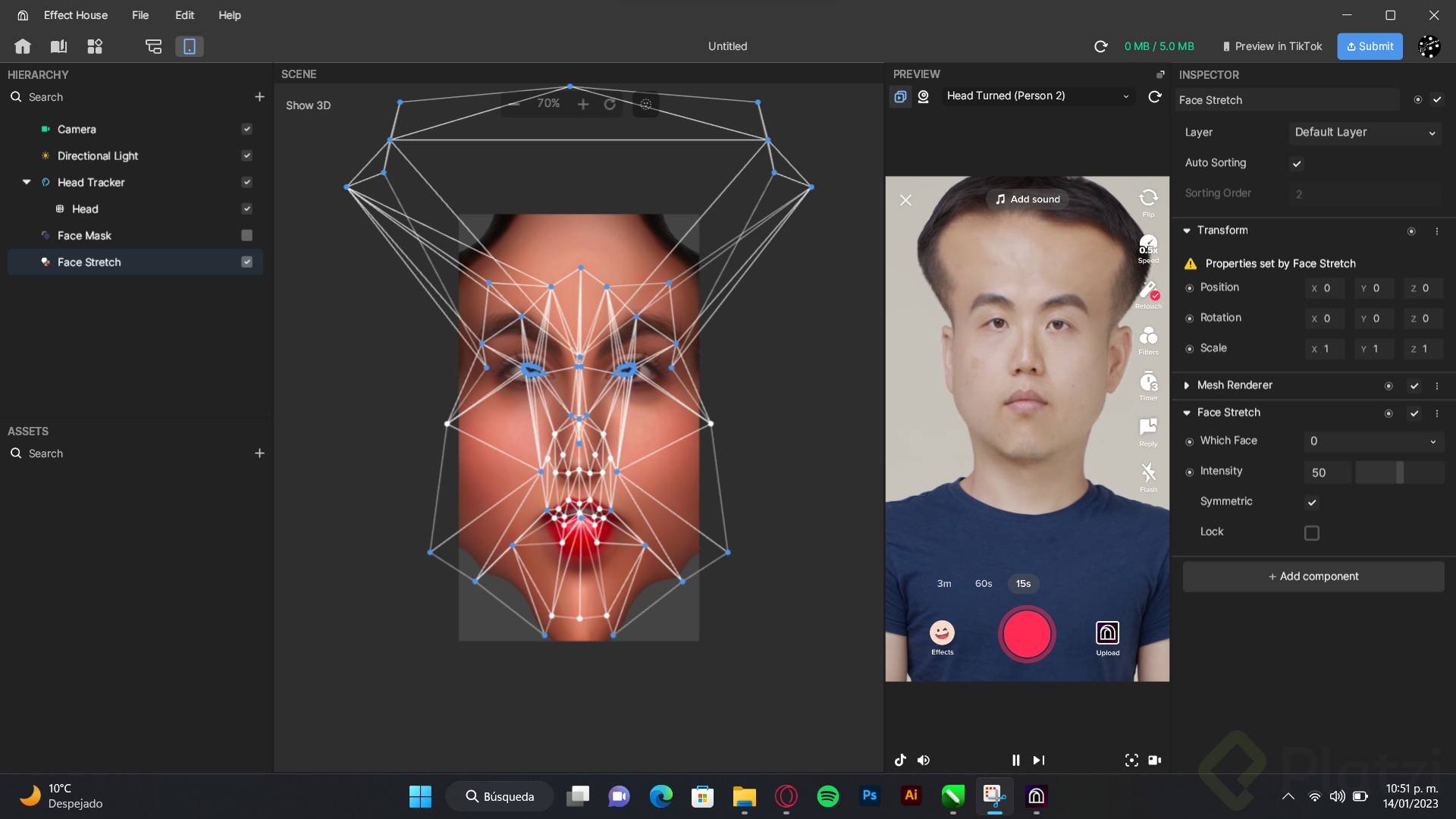Toggle face tracking focus frame icon
The image size is (1456, 819).
(1131, 760)
